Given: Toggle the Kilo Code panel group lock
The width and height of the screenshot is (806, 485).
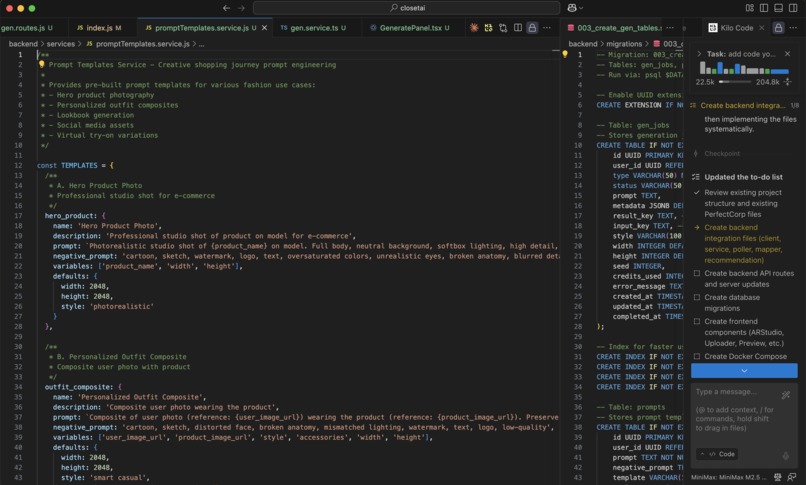Looking at the screenshot, I should pos(778,28).
